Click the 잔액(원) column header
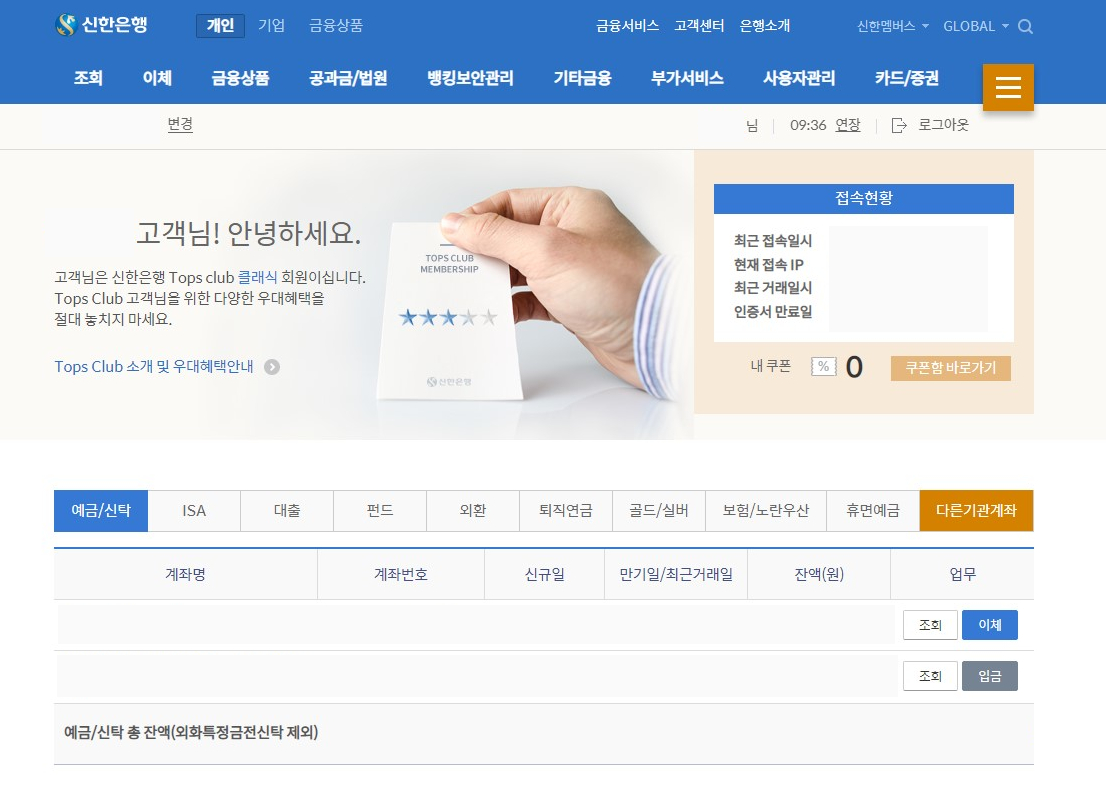The height and width of the screenshot is (790, 1106). tap(819, 574)
